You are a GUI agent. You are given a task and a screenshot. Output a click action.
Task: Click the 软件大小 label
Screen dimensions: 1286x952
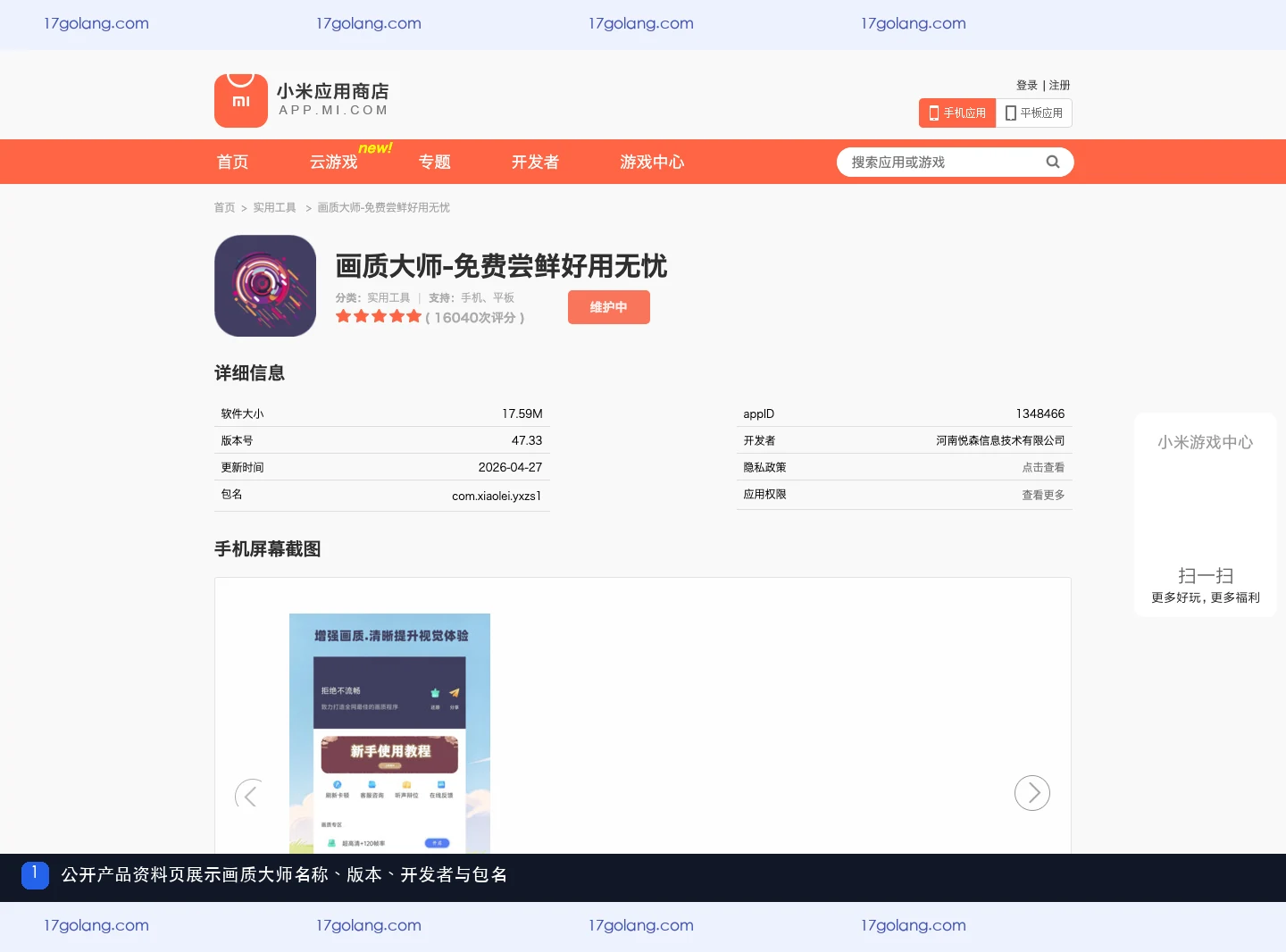tap(242, 413)
